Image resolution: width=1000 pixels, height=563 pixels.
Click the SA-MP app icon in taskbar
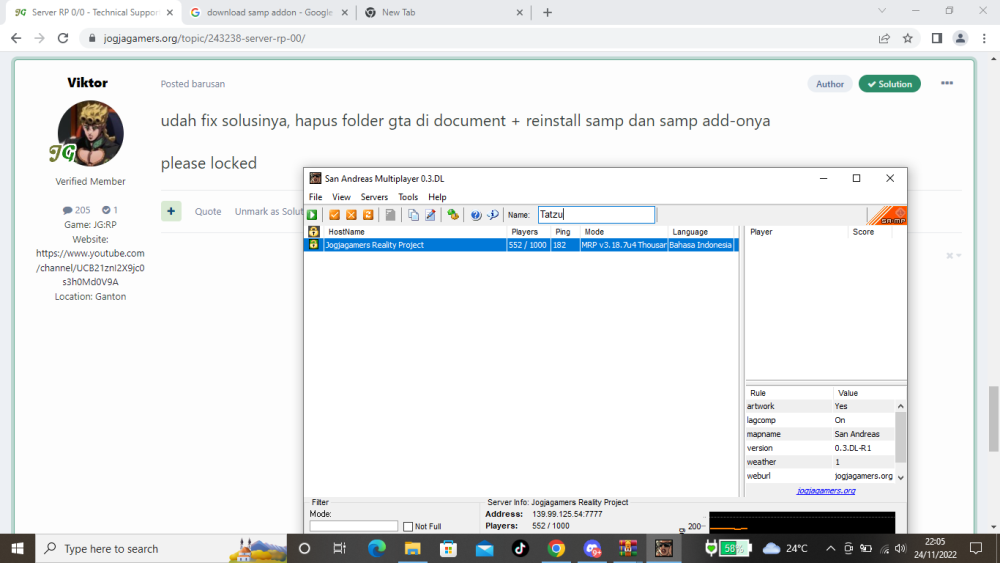click(x=664, y=548)
